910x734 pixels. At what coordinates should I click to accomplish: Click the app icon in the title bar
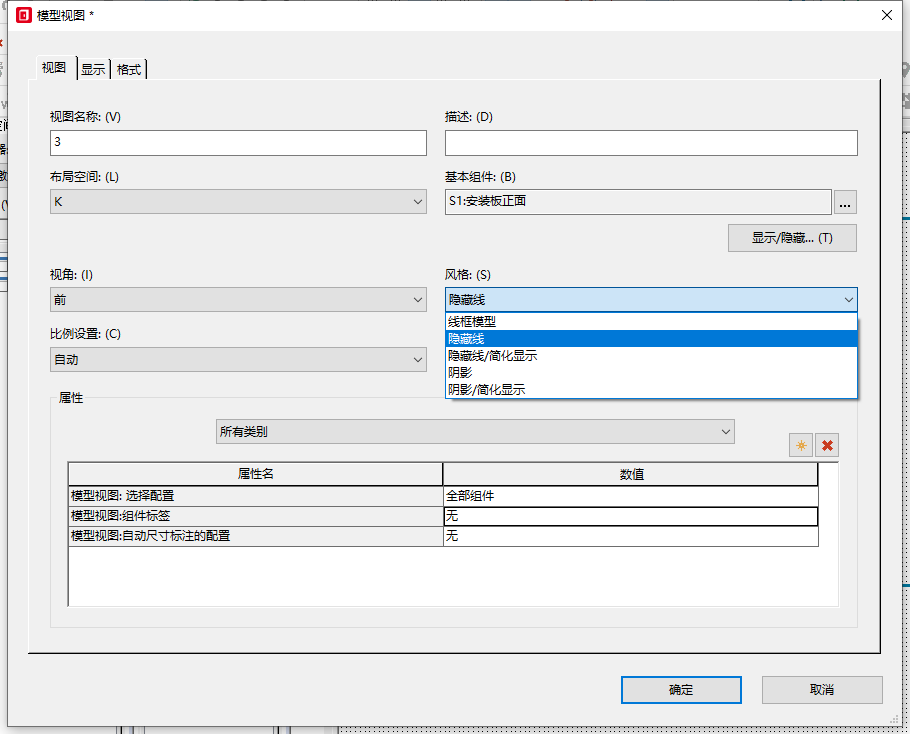point(24,15)
